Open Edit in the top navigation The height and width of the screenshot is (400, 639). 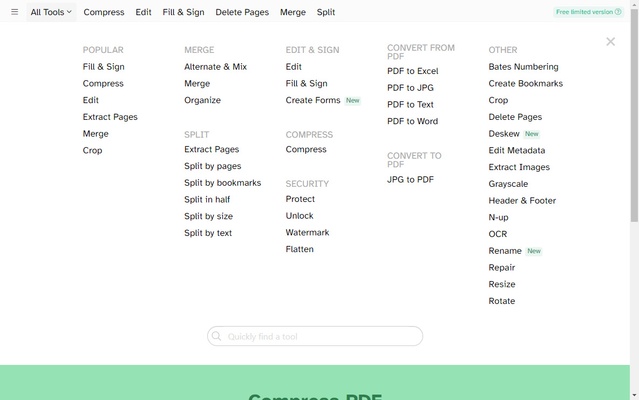143,12
